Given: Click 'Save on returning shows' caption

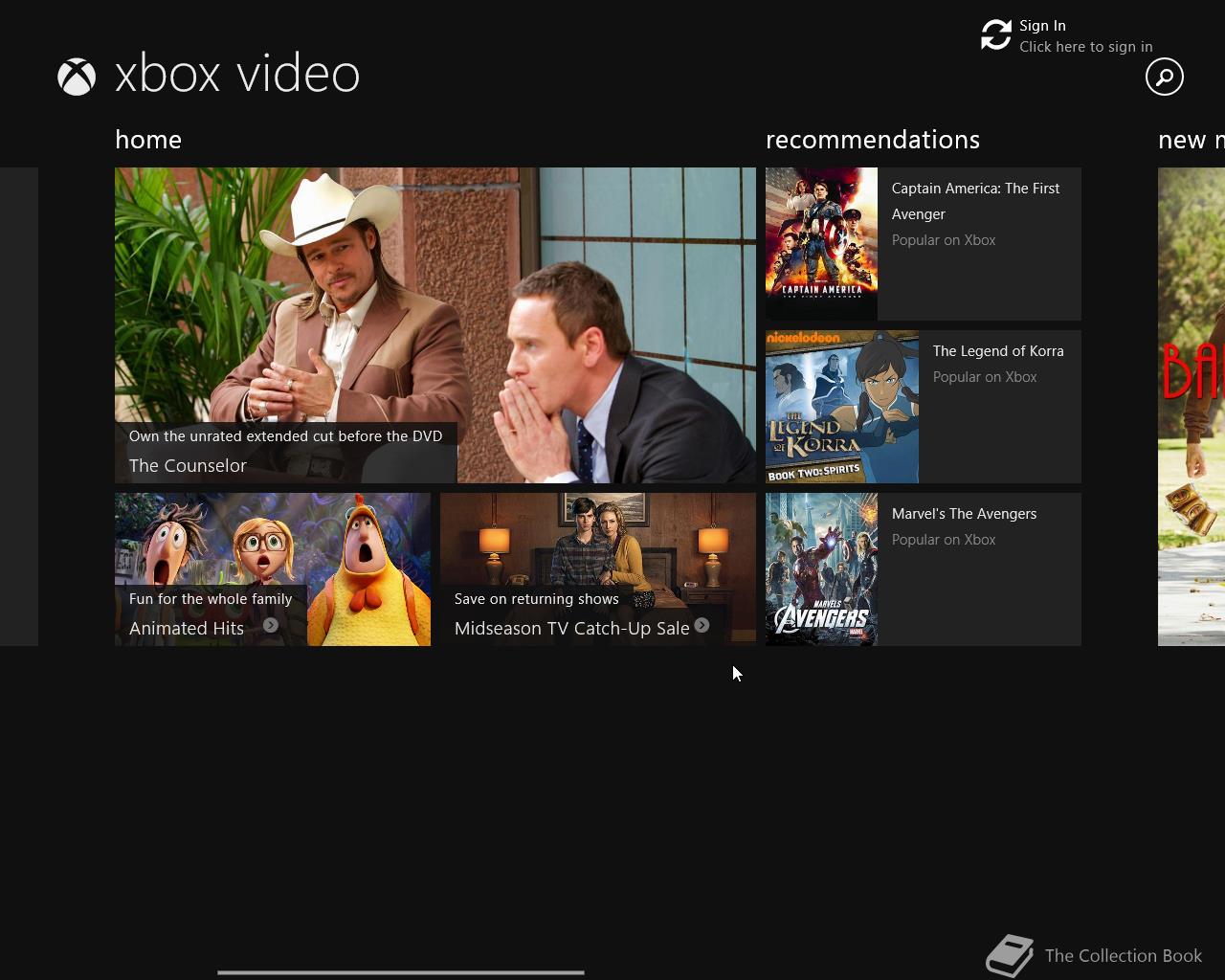Looking at the screenshot, I should (x=536, y=598).
